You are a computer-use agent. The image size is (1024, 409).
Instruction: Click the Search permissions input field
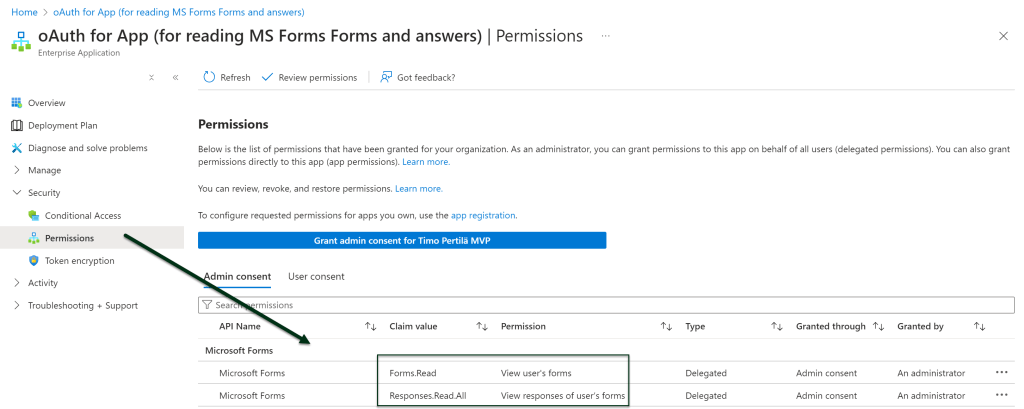[600, 304]
